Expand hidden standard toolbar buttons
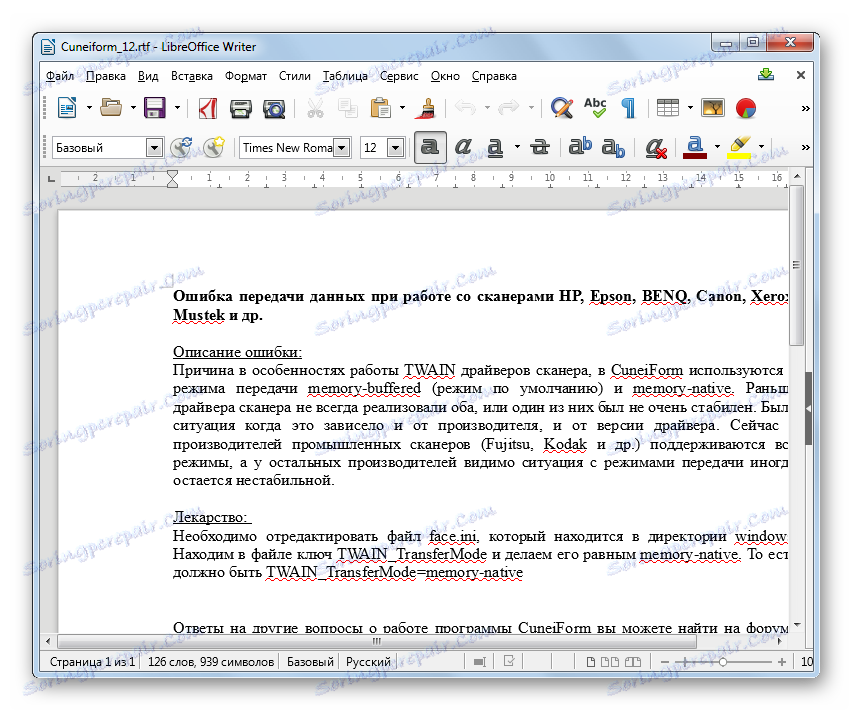853x711 pixels. (x=806, y=108)
